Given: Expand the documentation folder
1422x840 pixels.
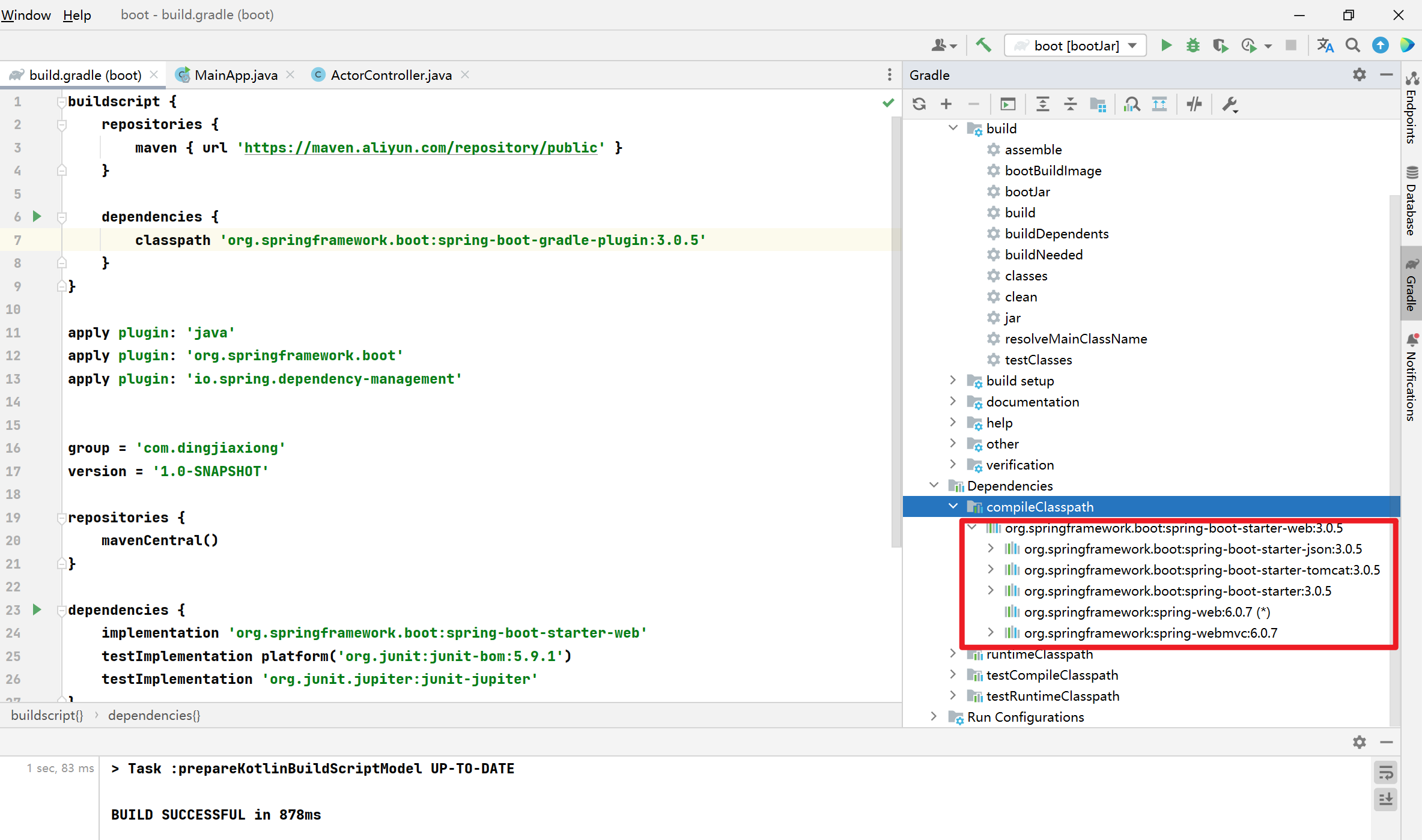Looking at the screenshot, I should (953, 401).
